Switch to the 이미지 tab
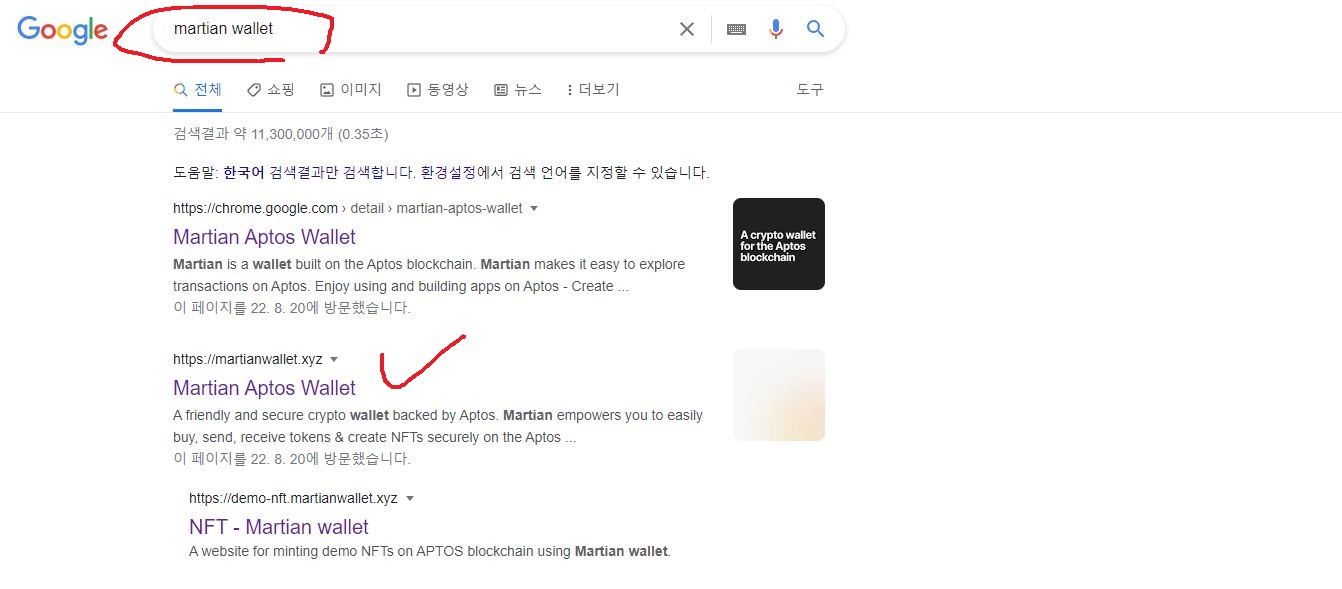Image resolution: width=1342 pixels, height=589 pixels. (351, 89)
